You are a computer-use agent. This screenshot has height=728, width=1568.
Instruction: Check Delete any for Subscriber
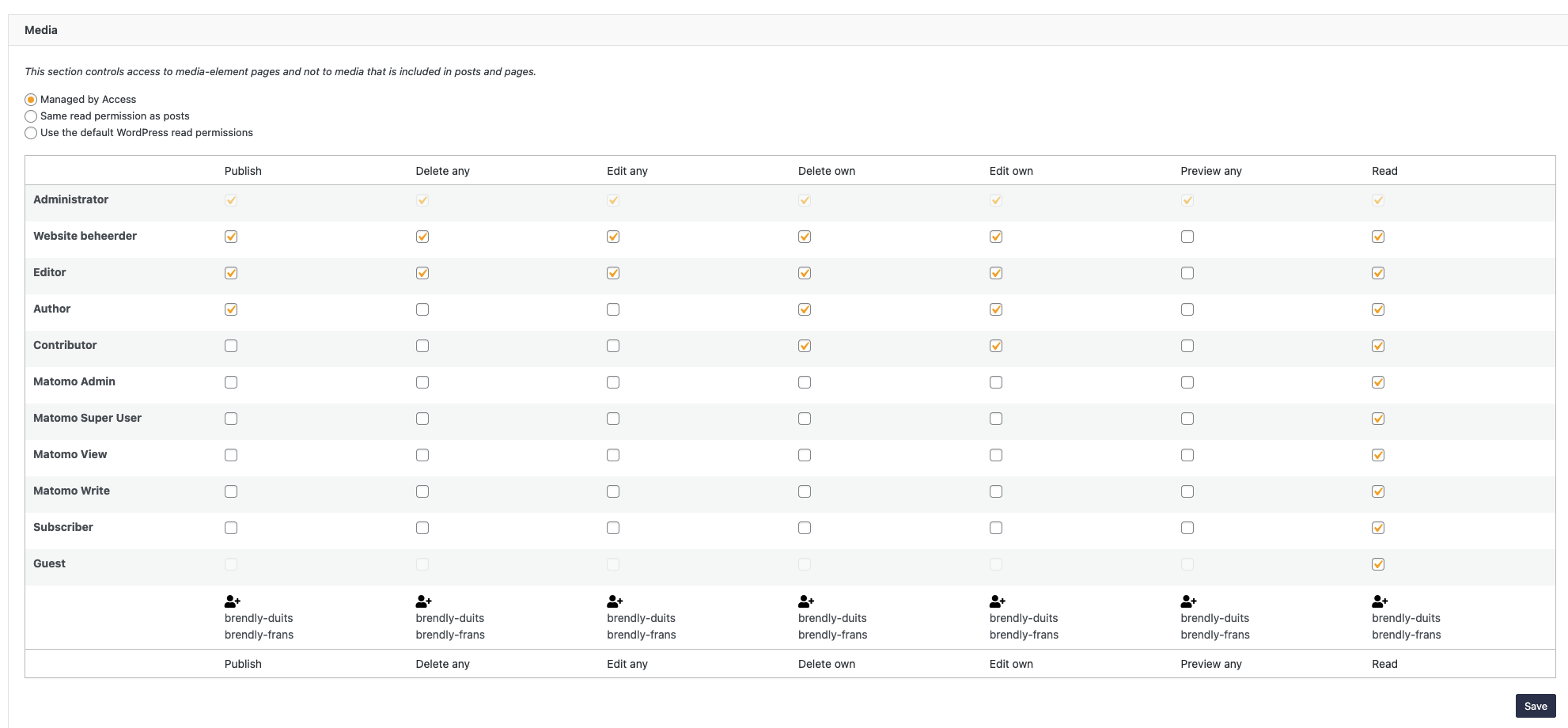tap(422, 528)
